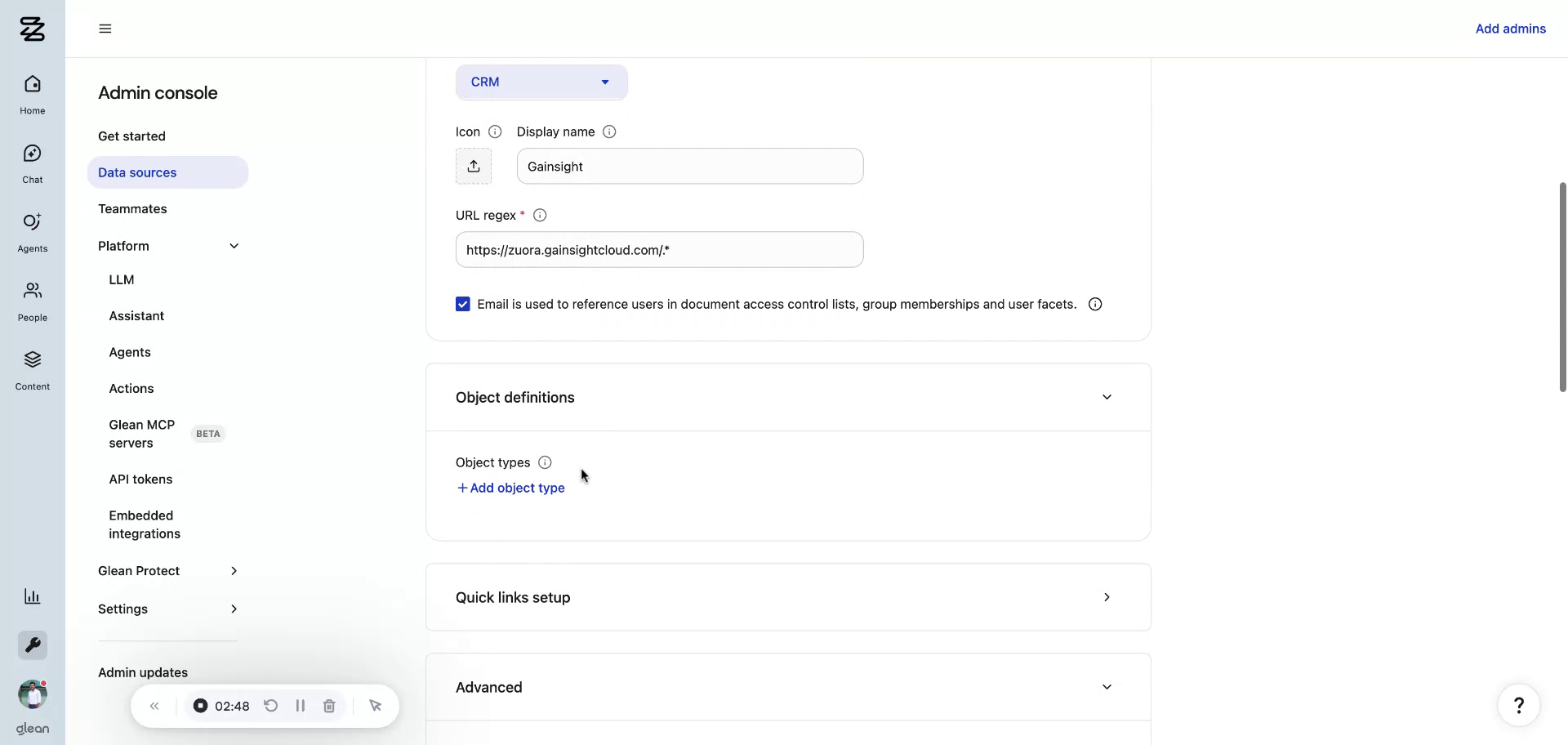Open the analytics bar-chart icon

32,596
